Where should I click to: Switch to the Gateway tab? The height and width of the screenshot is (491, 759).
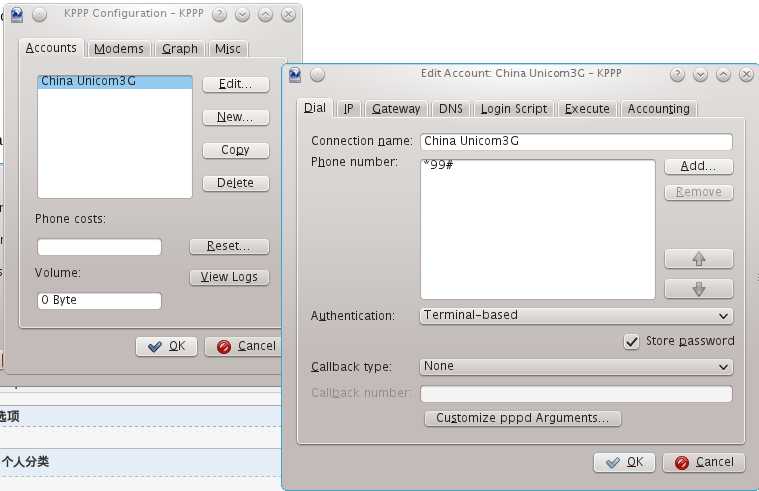tap(396, 109)
